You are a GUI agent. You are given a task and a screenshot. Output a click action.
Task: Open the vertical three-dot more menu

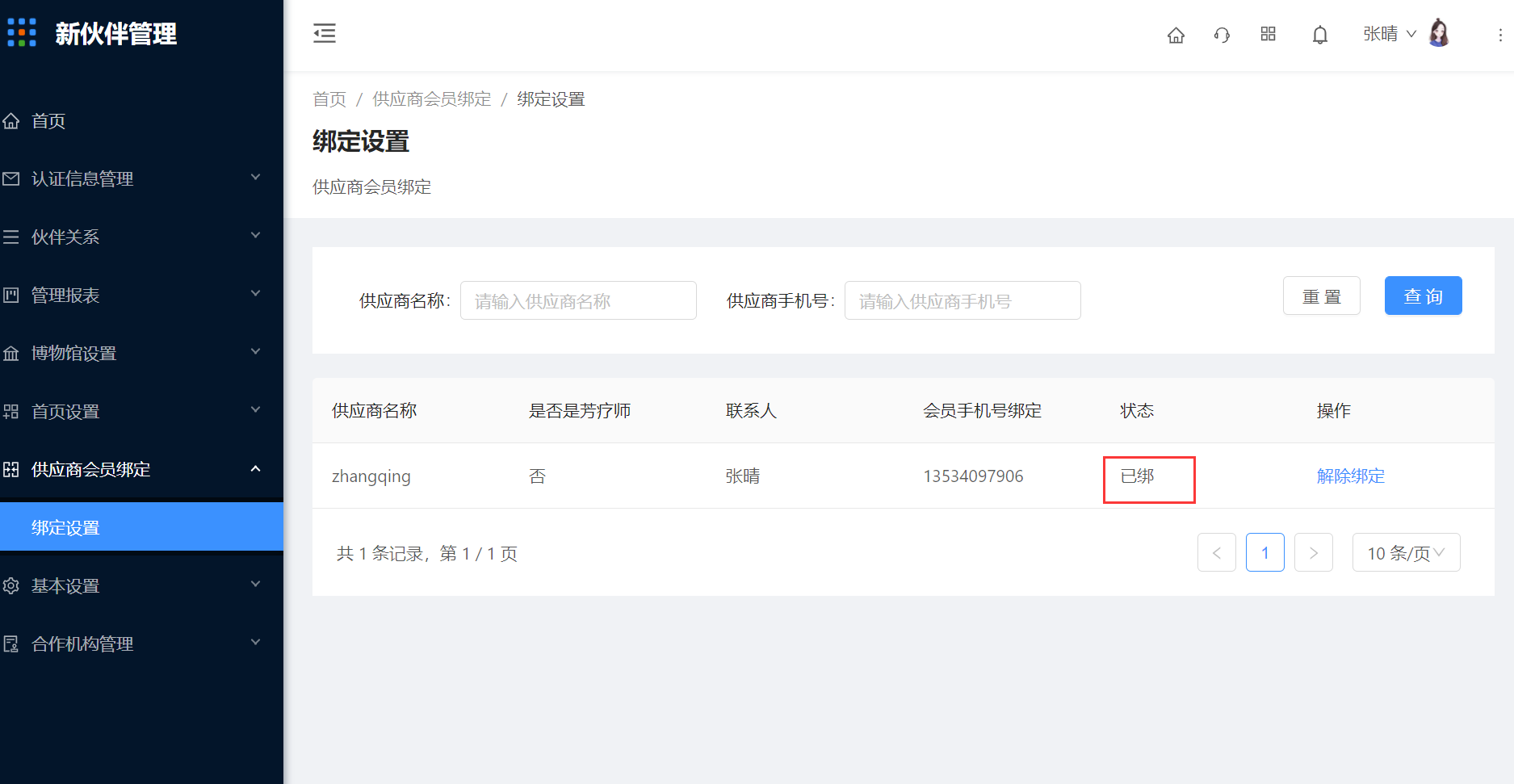1500,35
